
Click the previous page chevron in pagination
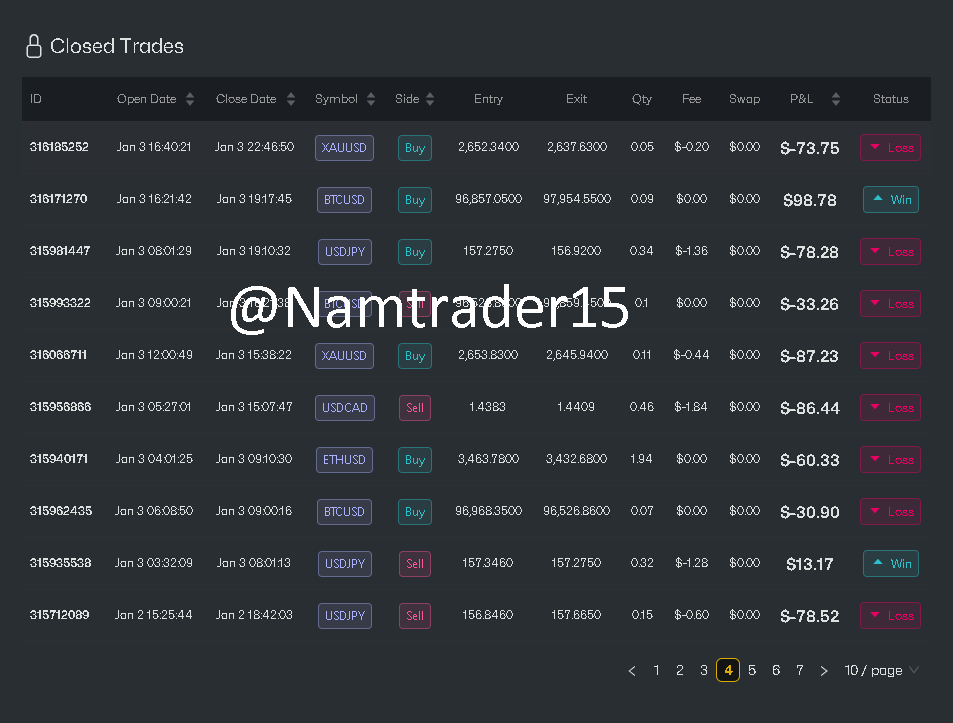click(631, 670)
